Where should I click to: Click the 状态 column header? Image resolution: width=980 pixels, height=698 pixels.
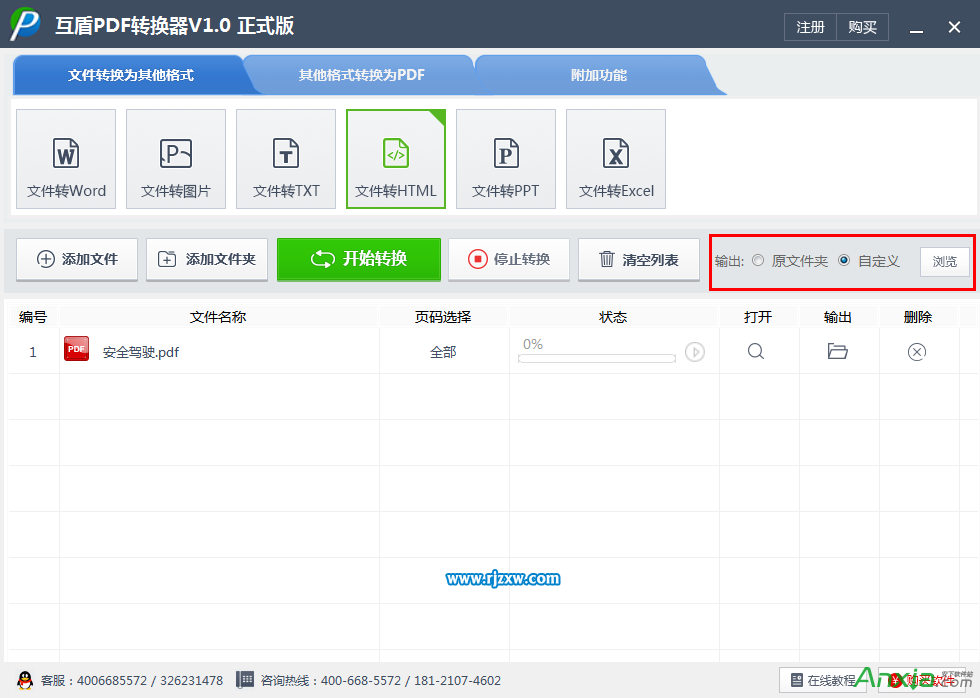pos(613,317)
